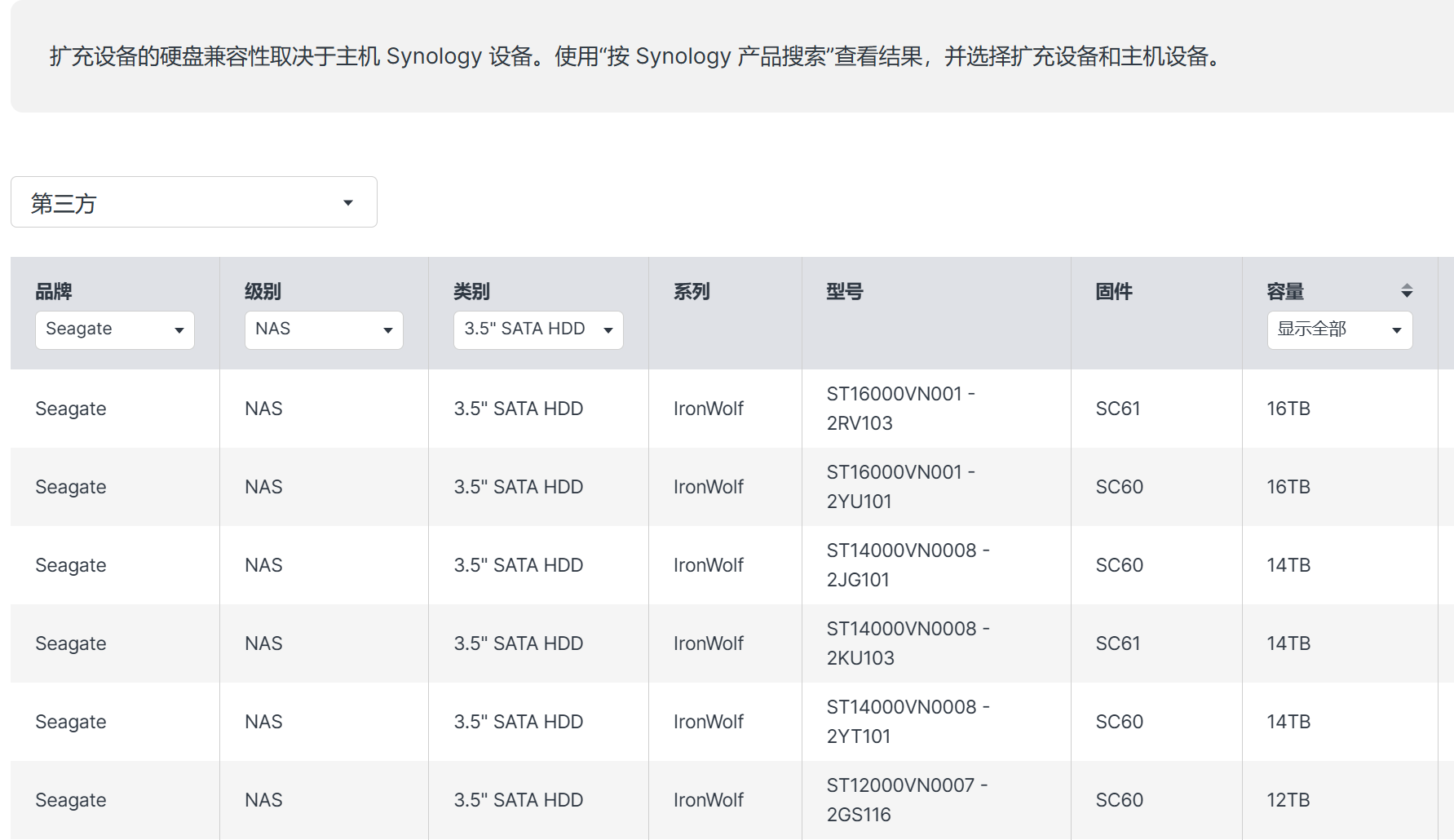The image size is (1454, 840).
Task: Click the 级别 column header label
Action: 263,291
